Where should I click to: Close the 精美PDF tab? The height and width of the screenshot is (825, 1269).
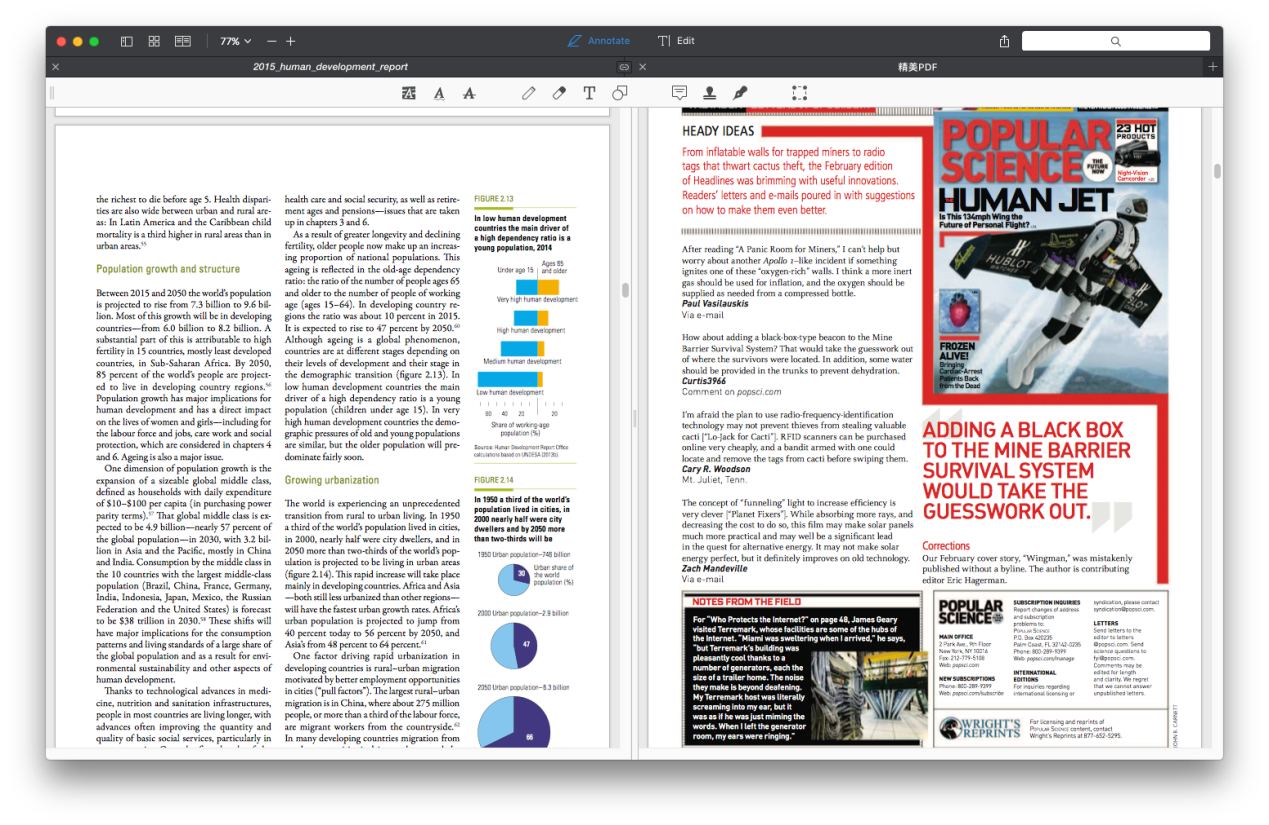[x=643, y=67]
